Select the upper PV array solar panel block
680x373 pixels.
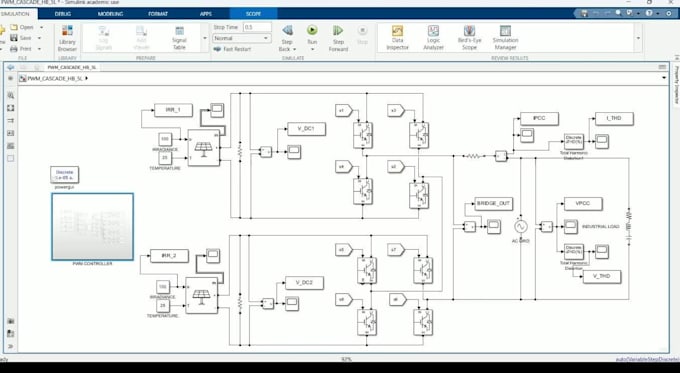[204, 147]
